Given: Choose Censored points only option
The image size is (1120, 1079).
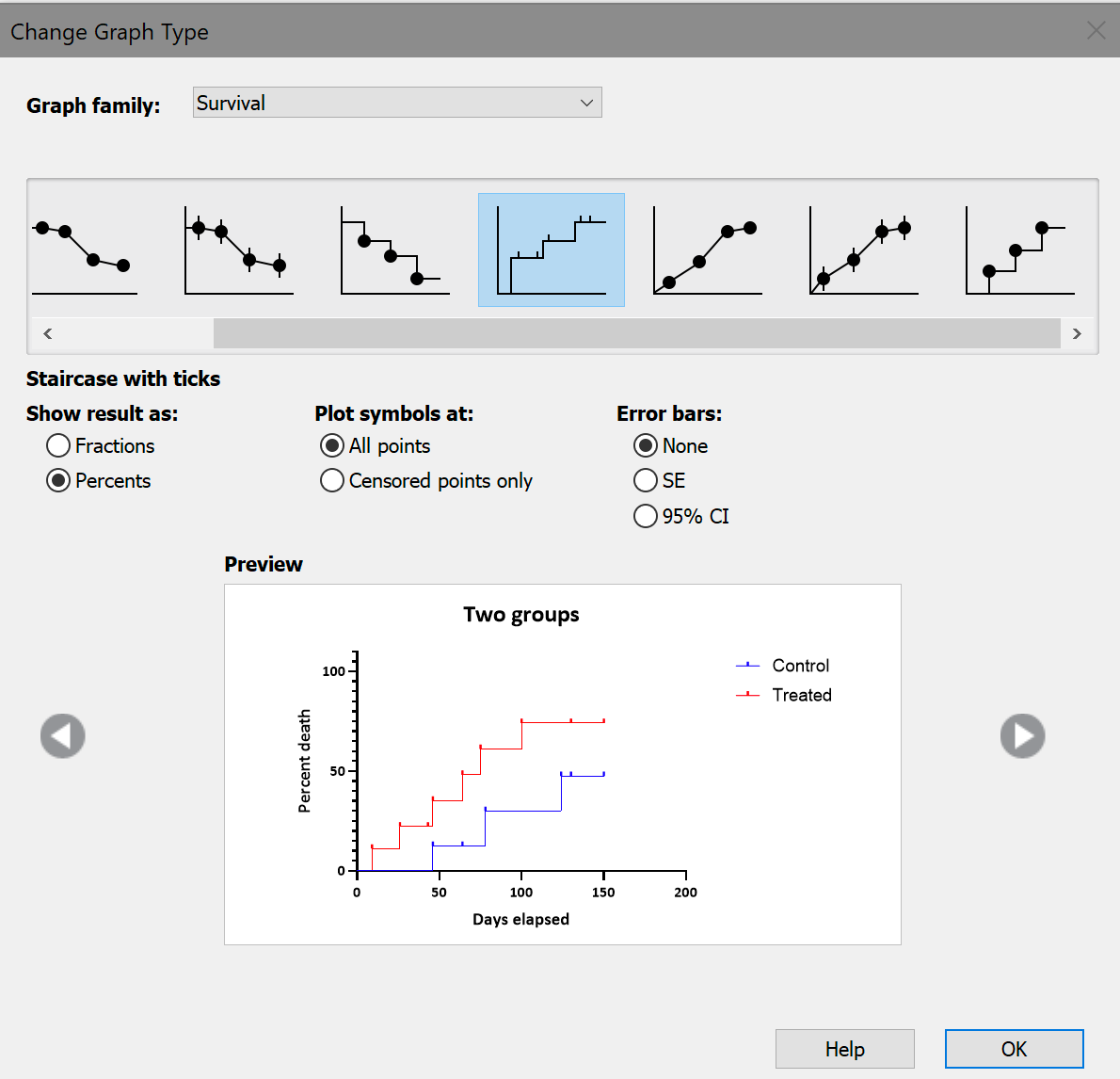Looking at the screenshot, I should point(332,481).
